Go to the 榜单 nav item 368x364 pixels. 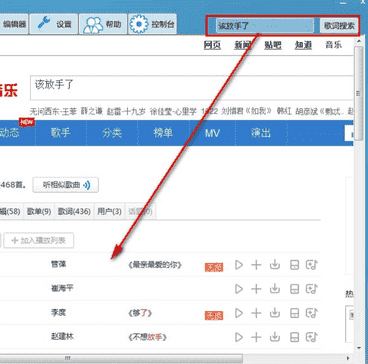[x=163, y=133]
